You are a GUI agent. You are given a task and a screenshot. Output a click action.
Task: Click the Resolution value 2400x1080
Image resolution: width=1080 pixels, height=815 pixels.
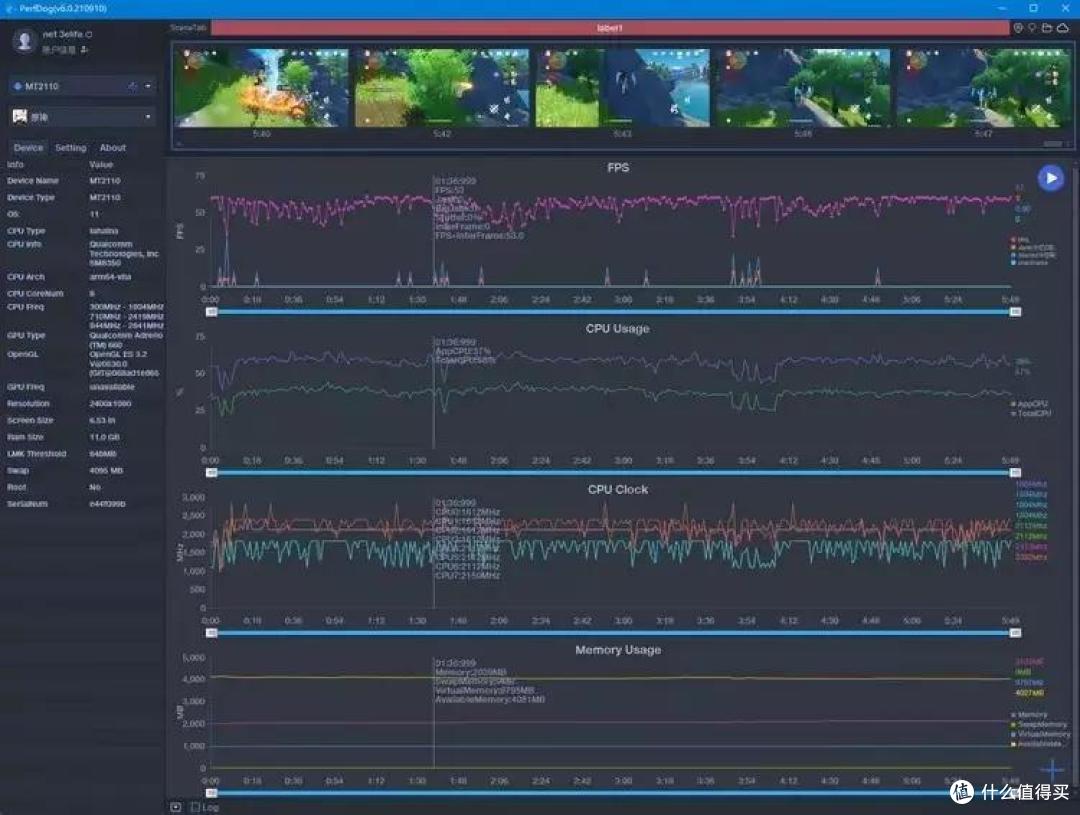[x=110, y=404]
